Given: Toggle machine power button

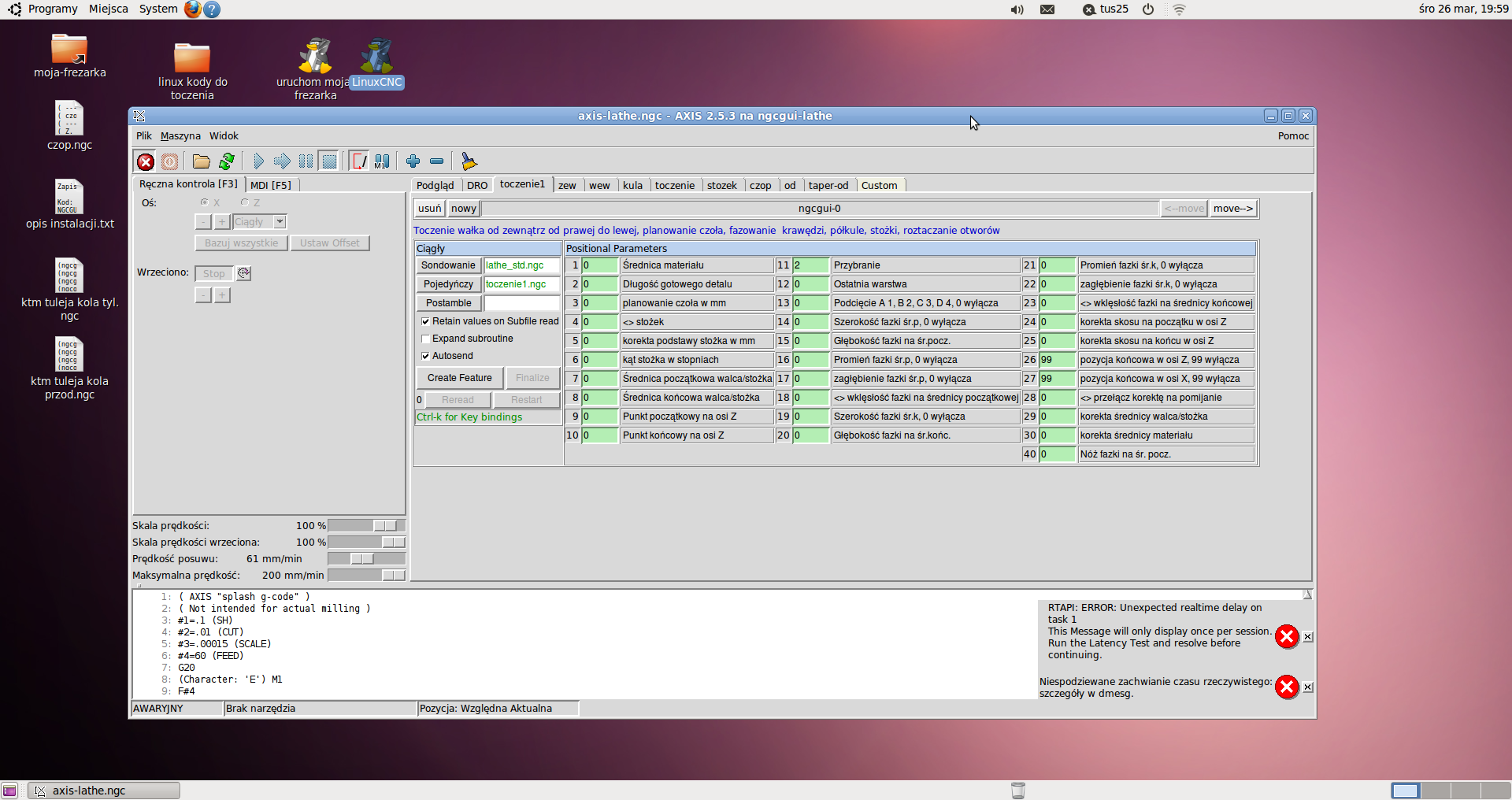Looking at the screenshot, I should pos(169,161).
